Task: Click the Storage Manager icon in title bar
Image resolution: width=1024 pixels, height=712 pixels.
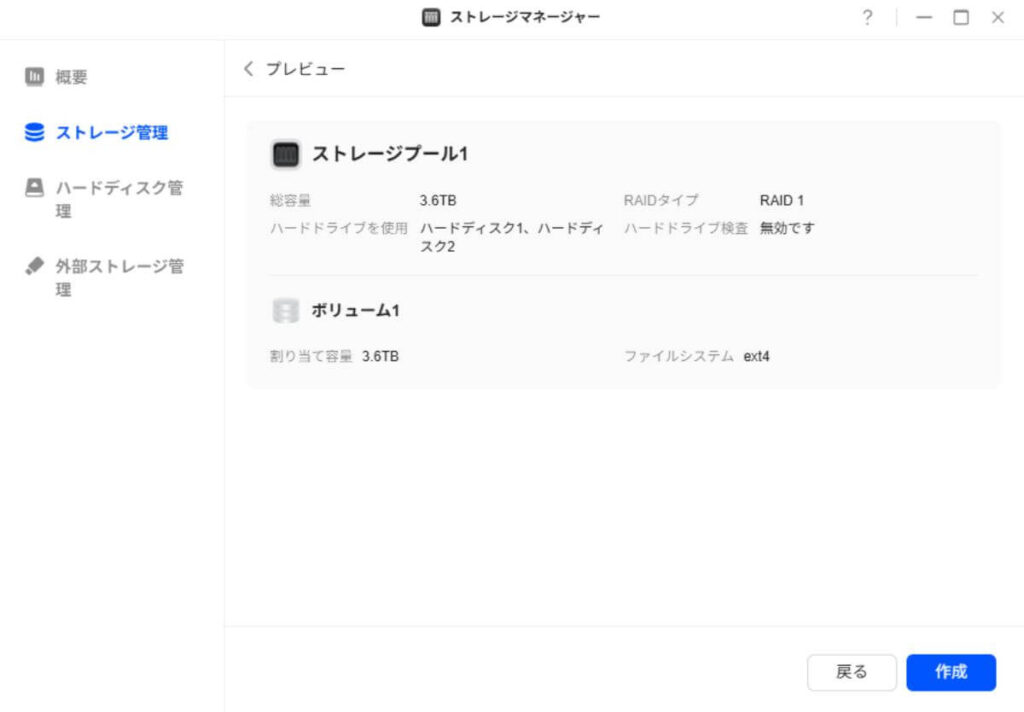Action: [430, 17]
